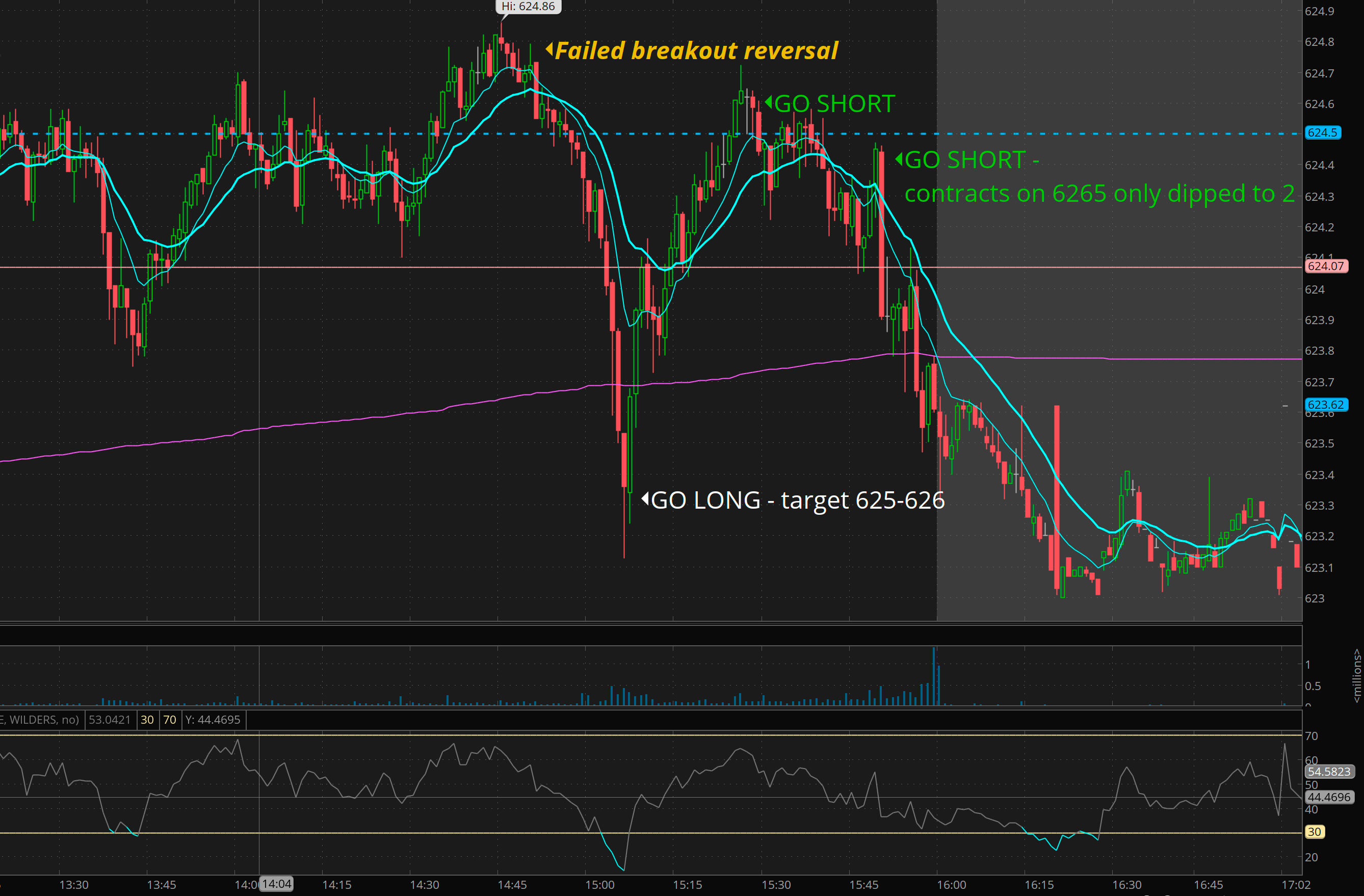
Task: Click arrow marker beside GO LONG annotation
Action: (x=645, y=498)
